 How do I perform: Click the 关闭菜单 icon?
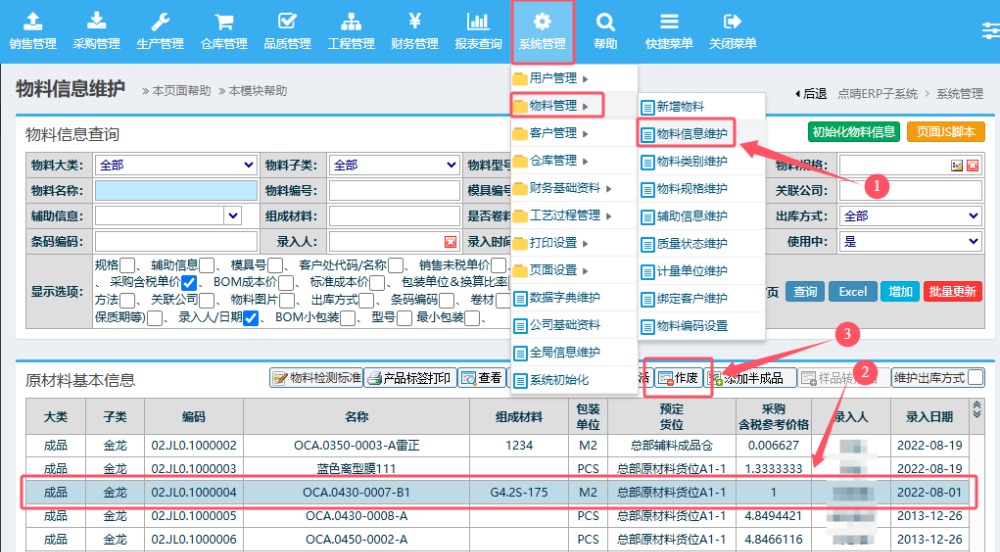point(732,22)
